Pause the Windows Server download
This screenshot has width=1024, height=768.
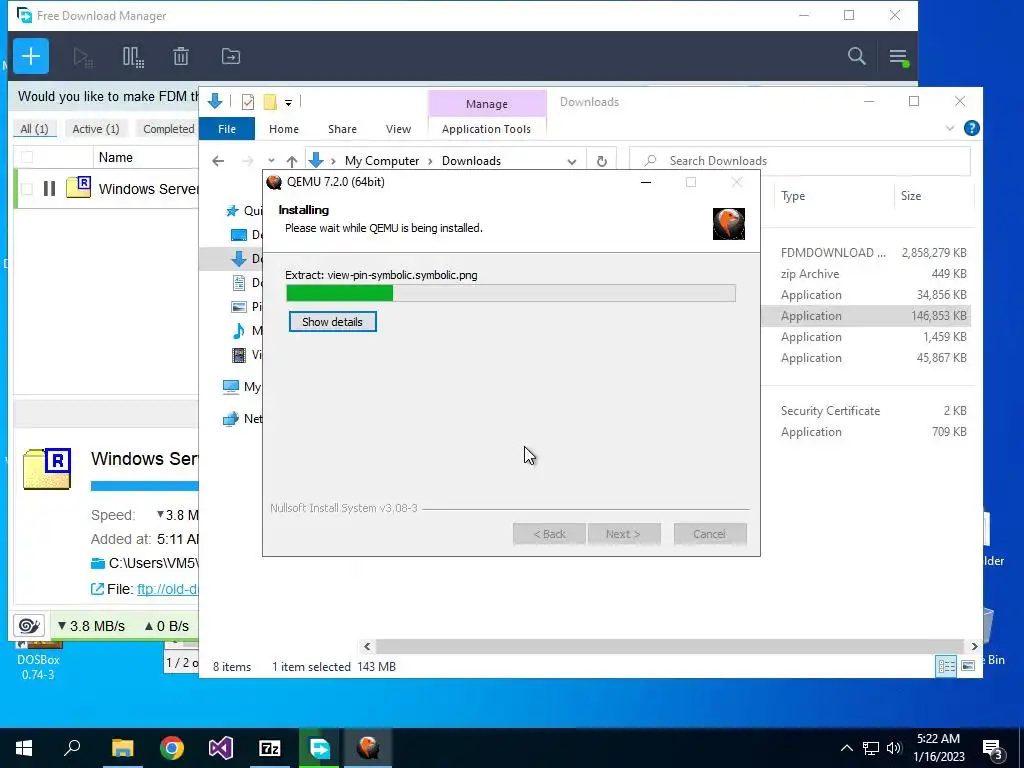coord(49,189)
